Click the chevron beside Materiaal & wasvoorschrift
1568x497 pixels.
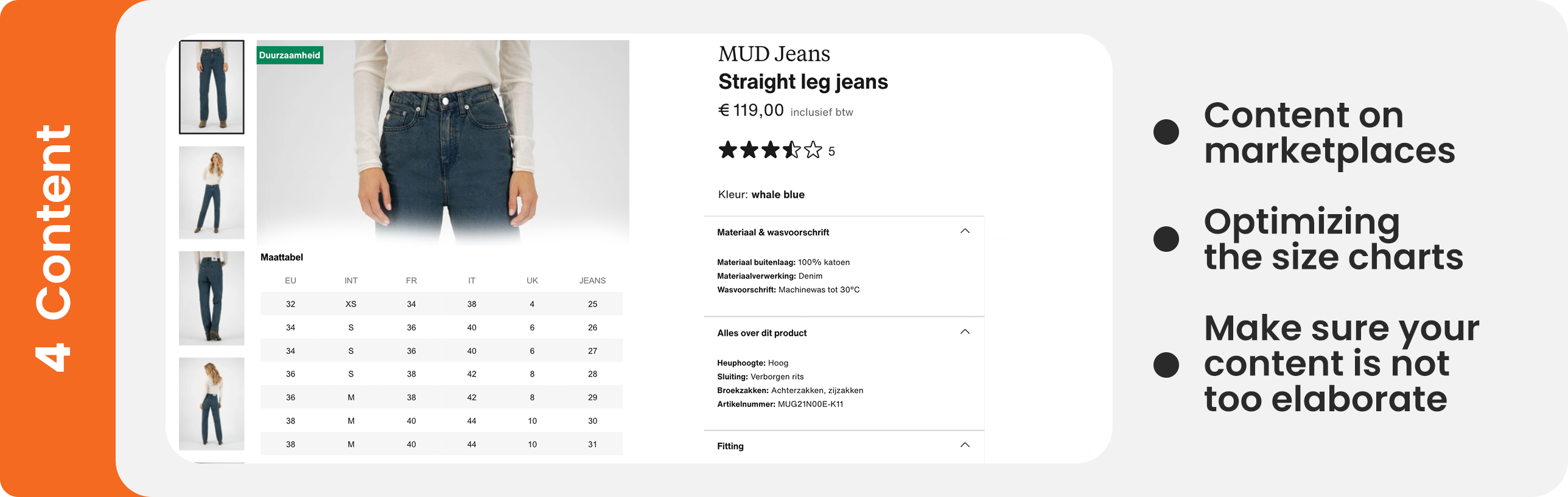coord(965,232)
